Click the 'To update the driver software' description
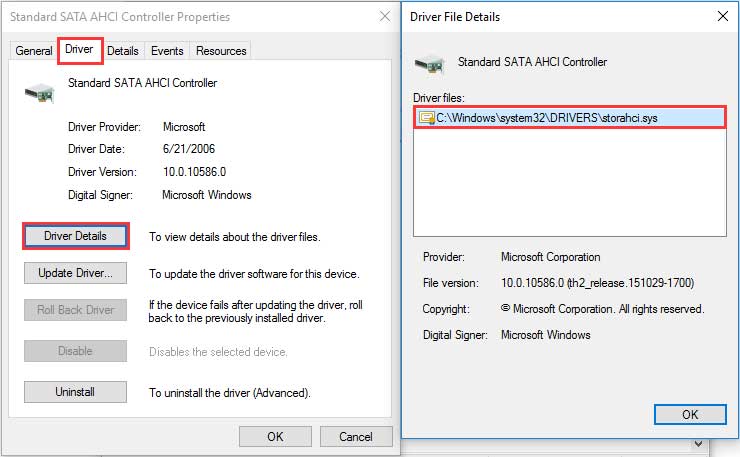This screenshot has height=457, width=740. pyautogui.click(x=254, y=274)
